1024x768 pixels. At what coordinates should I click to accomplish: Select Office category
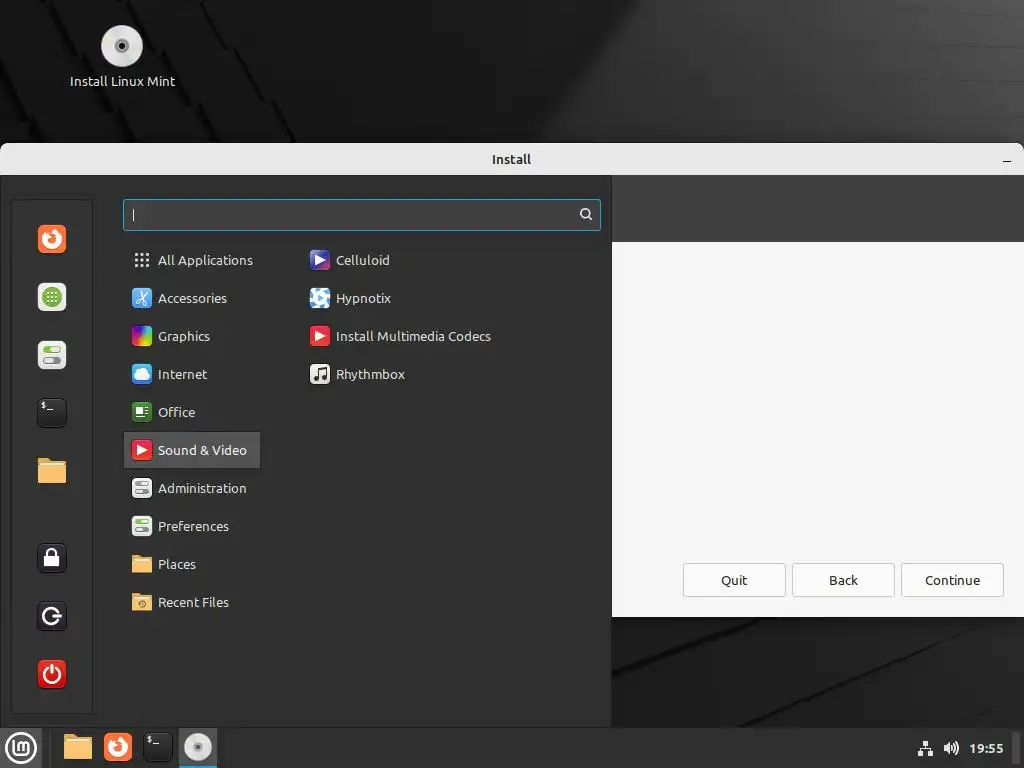(192, 412)
